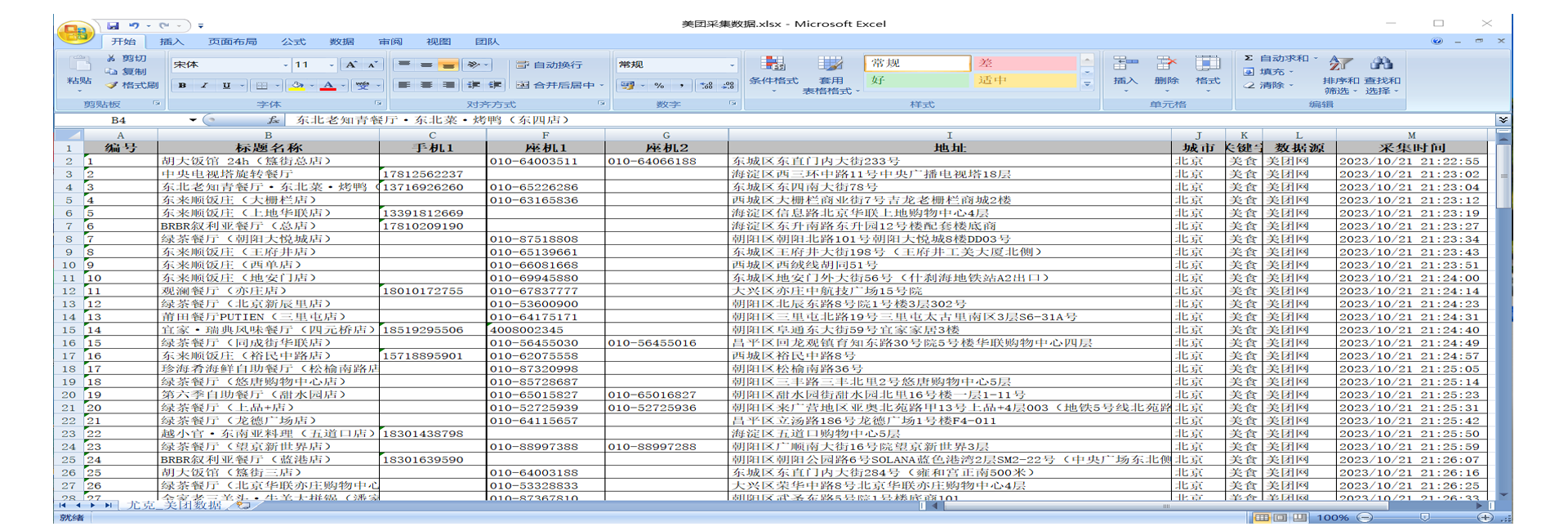This screenshot has height=531, width=1568.
Task: Open 排序和筛选 sort and filter
Action: [1341, 74]
